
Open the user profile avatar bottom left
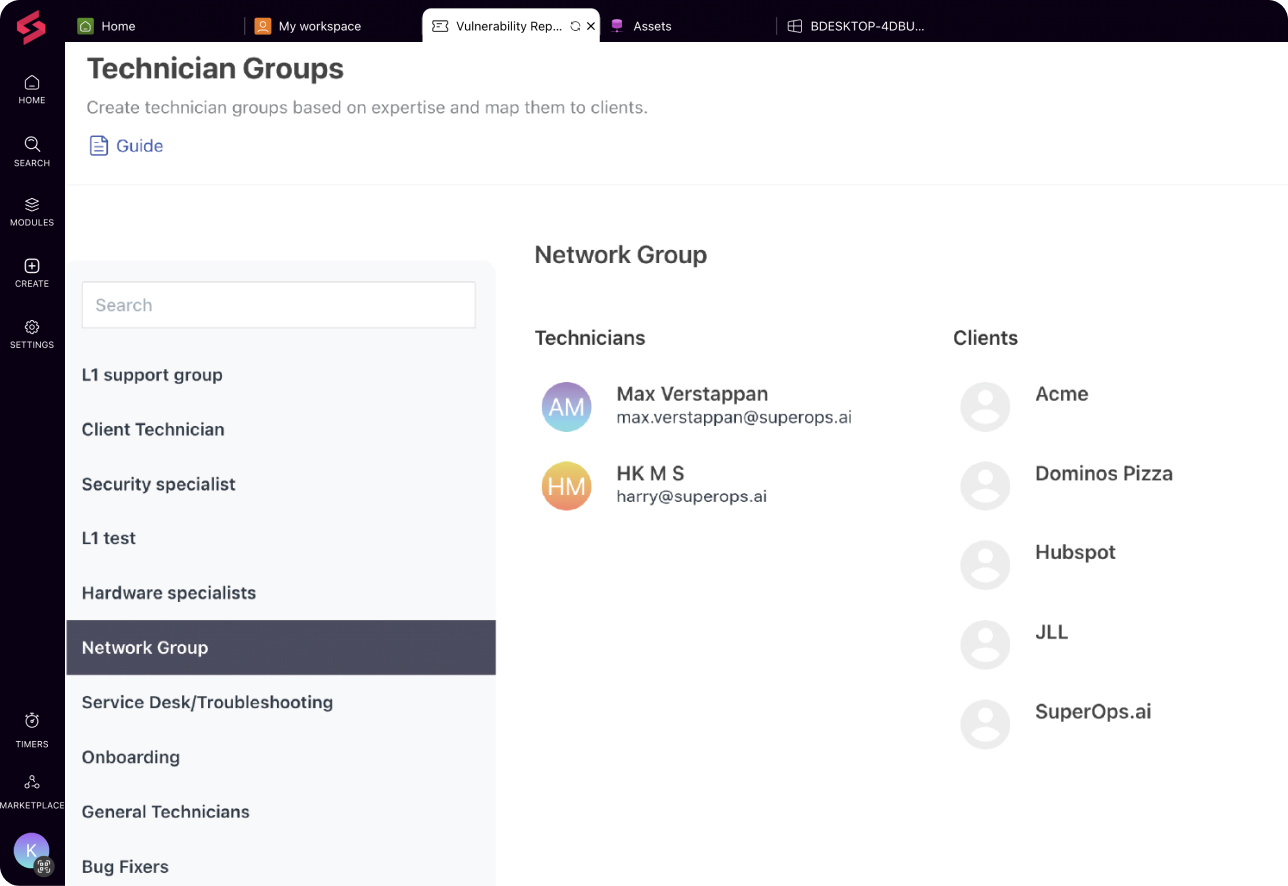tap(31, 851)
